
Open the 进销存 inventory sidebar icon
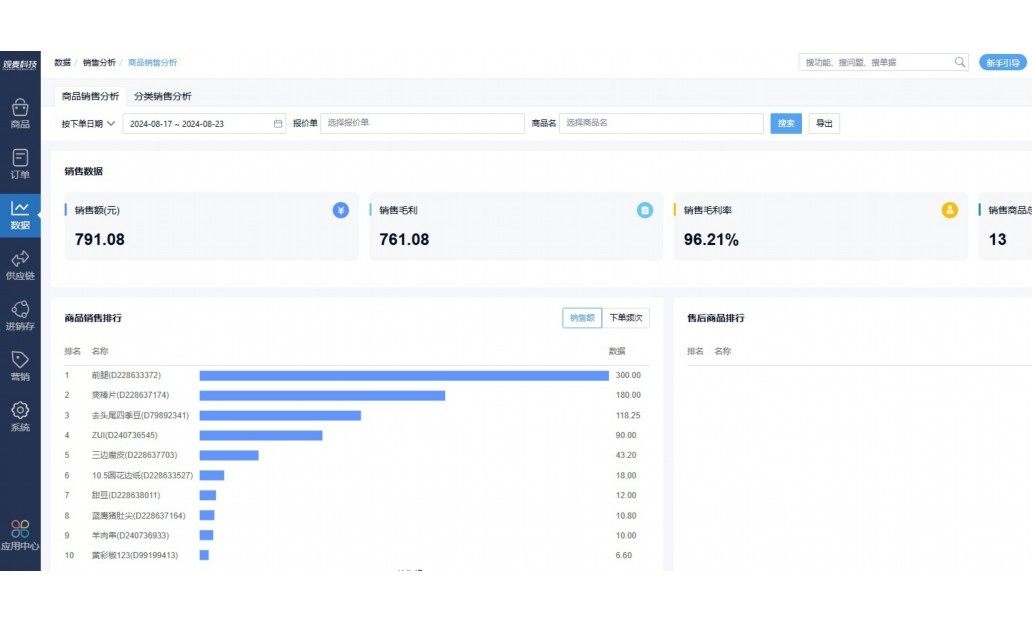coord(20,316)
